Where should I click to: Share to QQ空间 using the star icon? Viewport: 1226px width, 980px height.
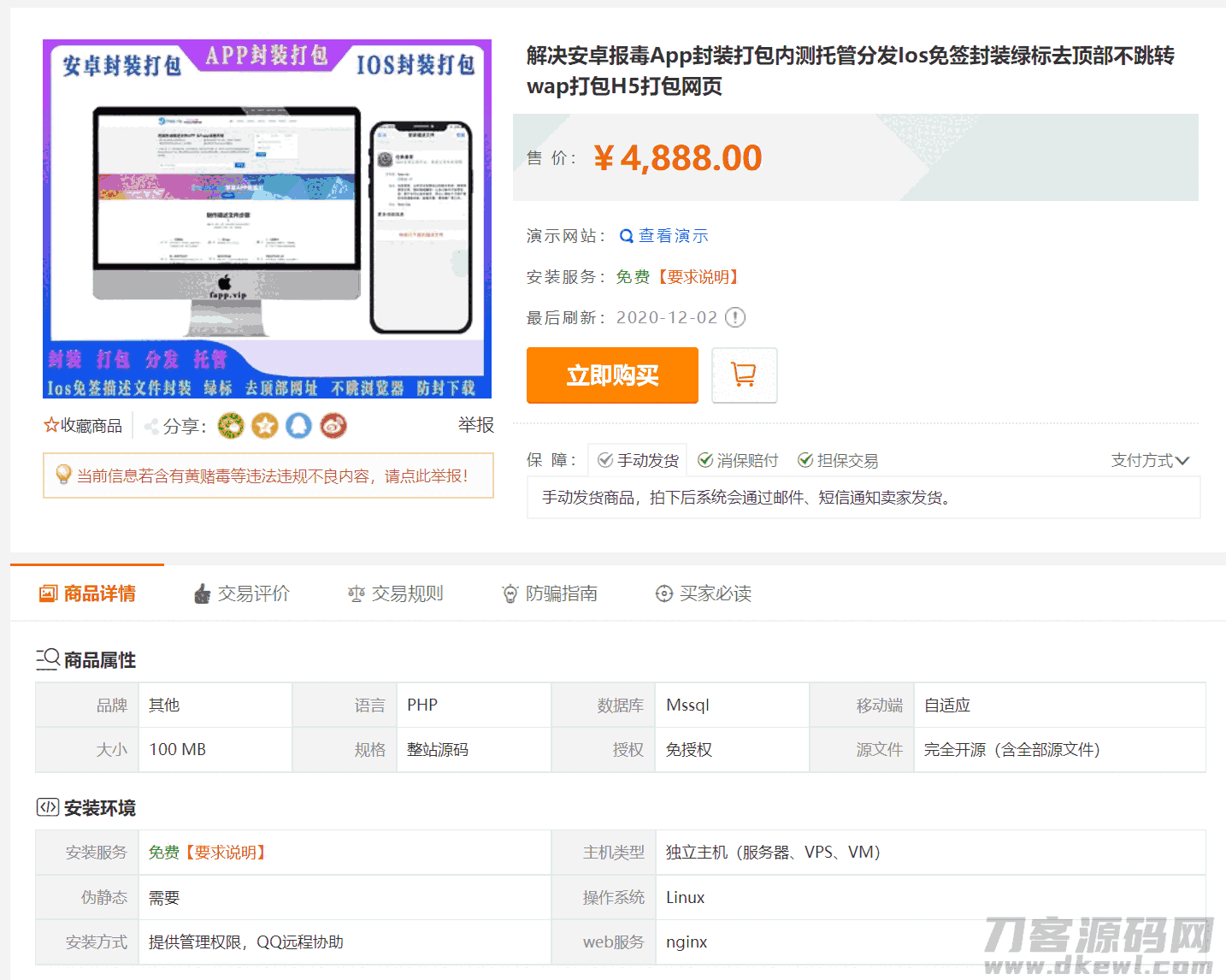click(x=264, y=425)
